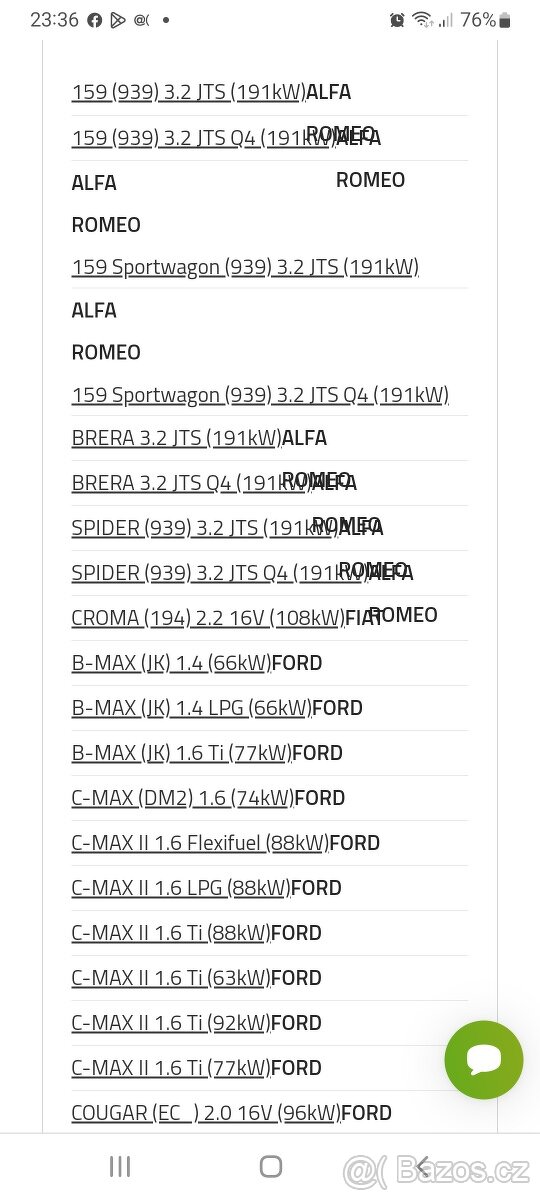Image resolution: width=540 pixels, height=1200 pixels.
Task: Tap the Wi-Fi status icon
Action: (422, 20)
